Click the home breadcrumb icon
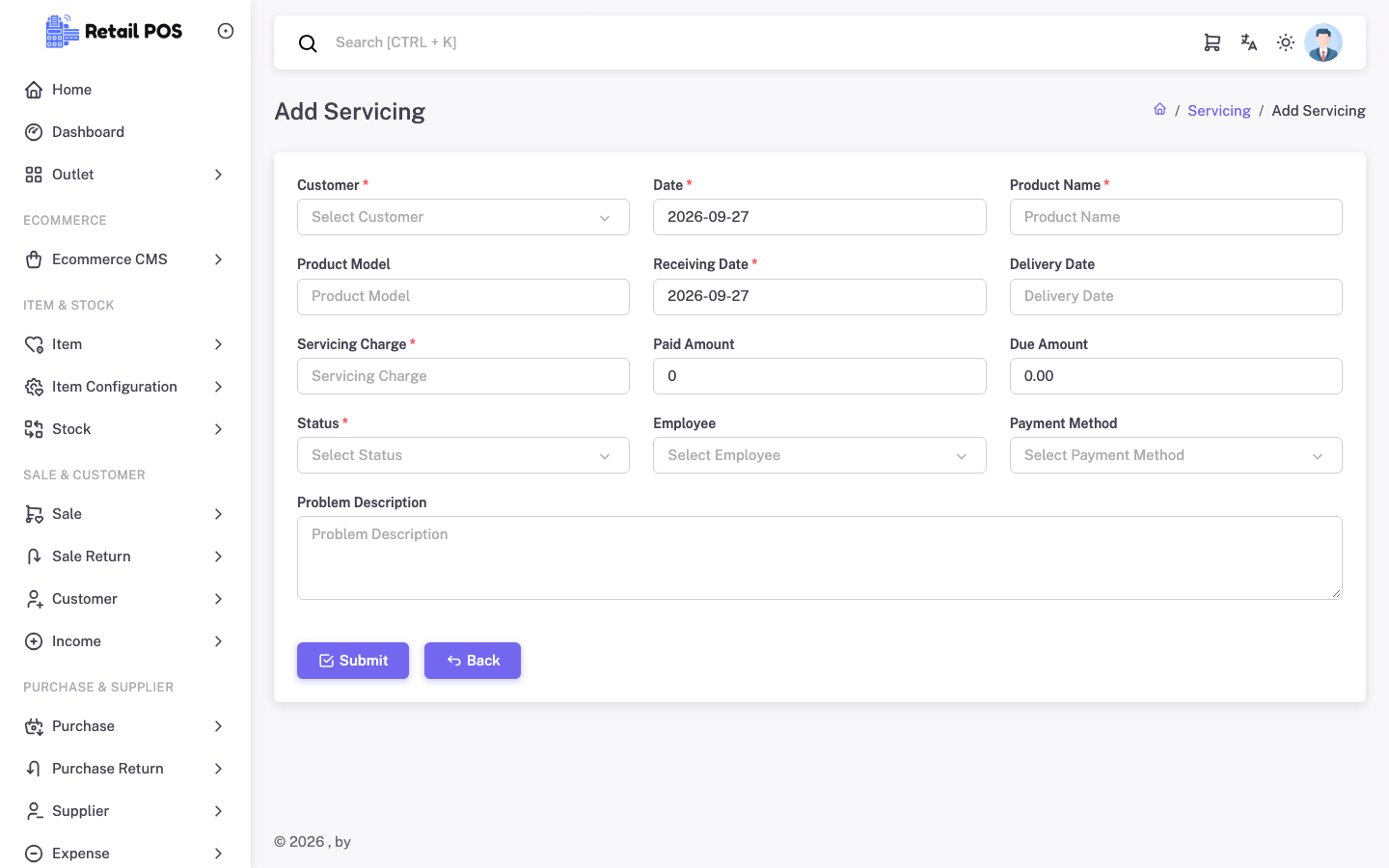The height and width of the screenshot is (868, 1389). point(1160,109)
